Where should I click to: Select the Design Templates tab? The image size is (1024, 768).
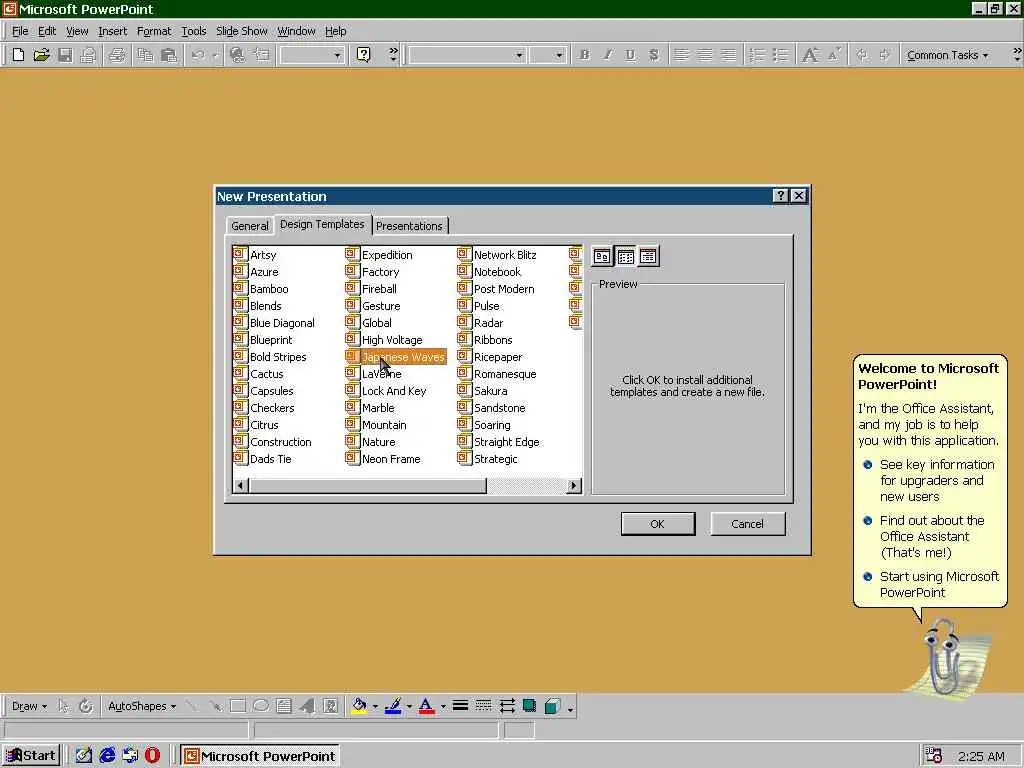point(322,224)
